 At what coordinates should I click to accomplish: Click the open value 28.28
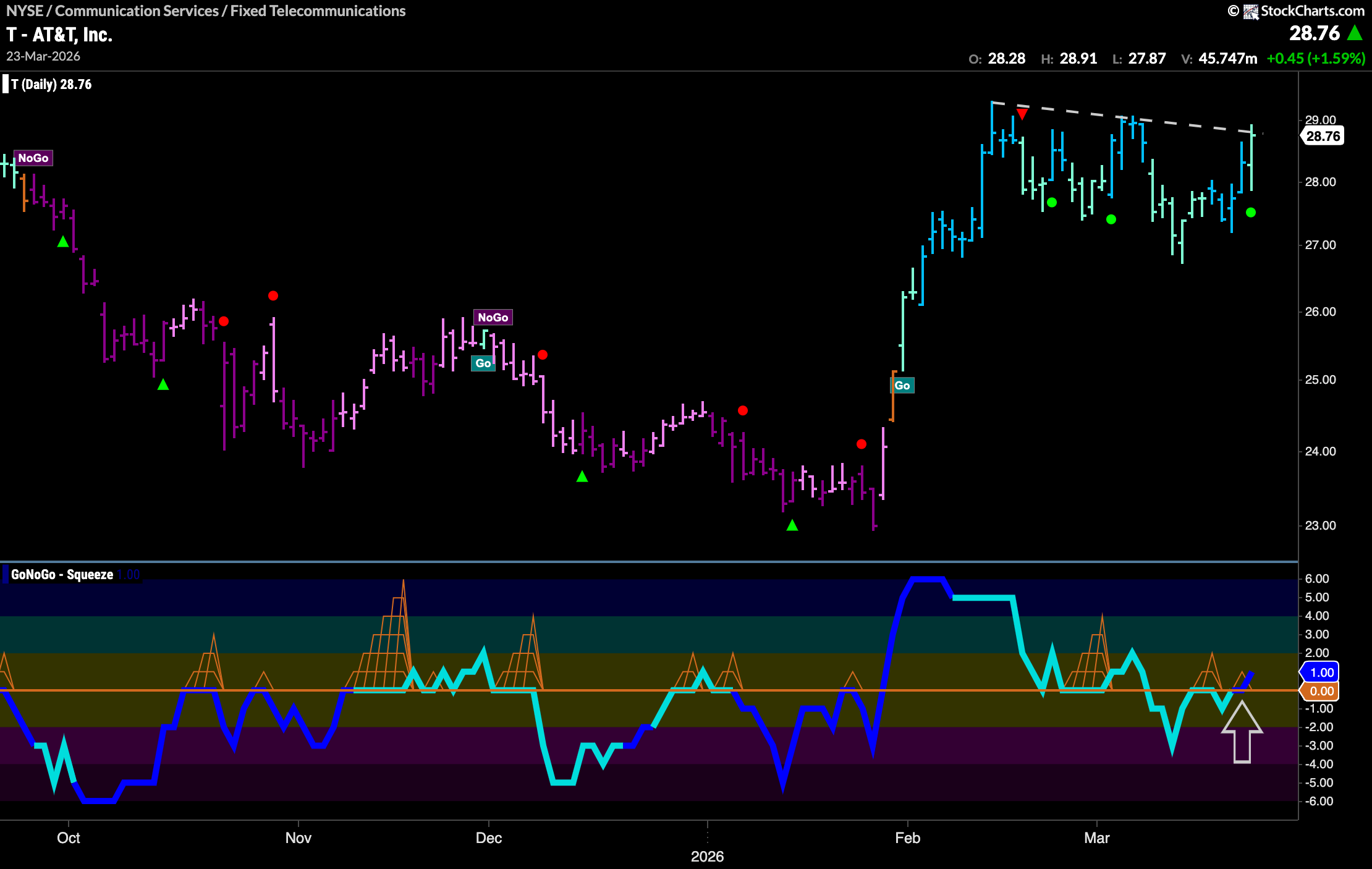[1006, 59]
